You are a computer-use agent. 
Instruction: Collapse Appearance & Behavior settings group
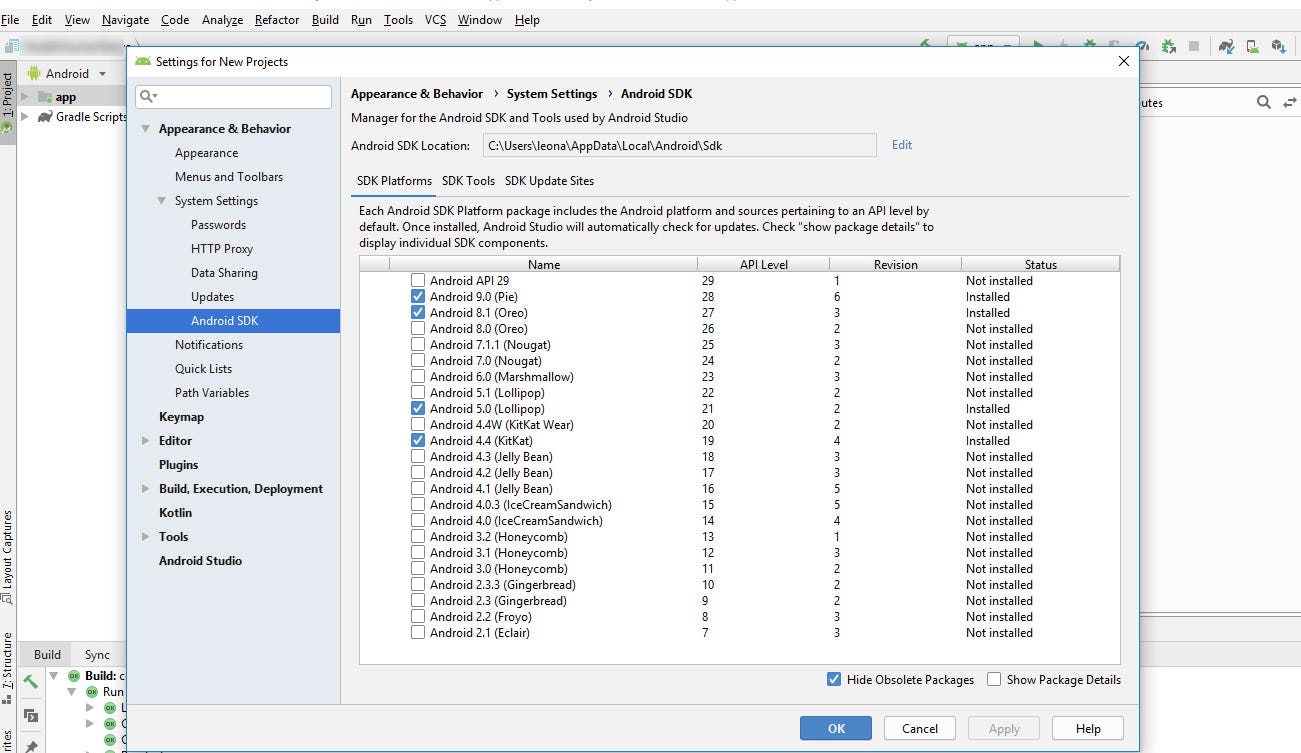coord(146,129)
